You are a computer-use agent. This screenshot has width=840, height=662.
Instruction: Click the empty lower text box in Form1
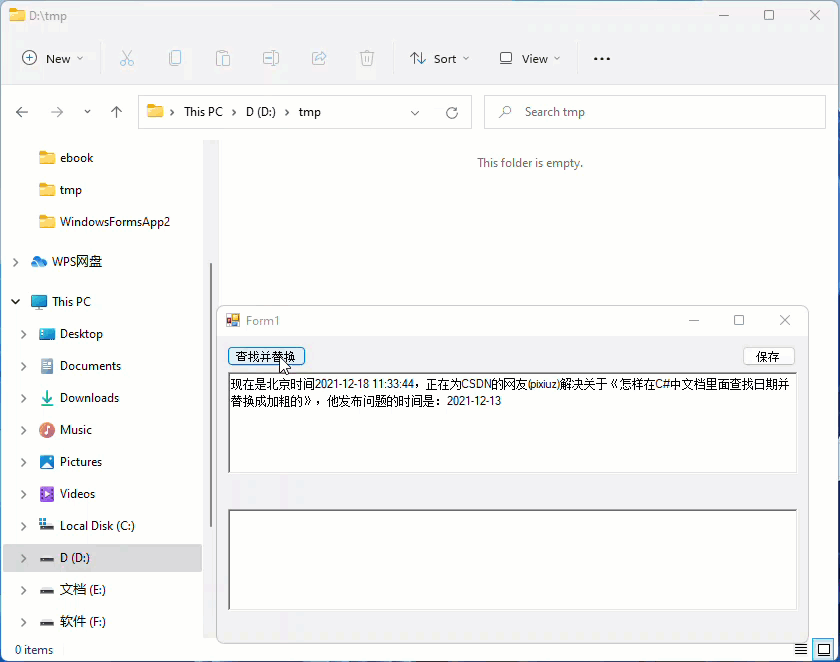[513, 560]
